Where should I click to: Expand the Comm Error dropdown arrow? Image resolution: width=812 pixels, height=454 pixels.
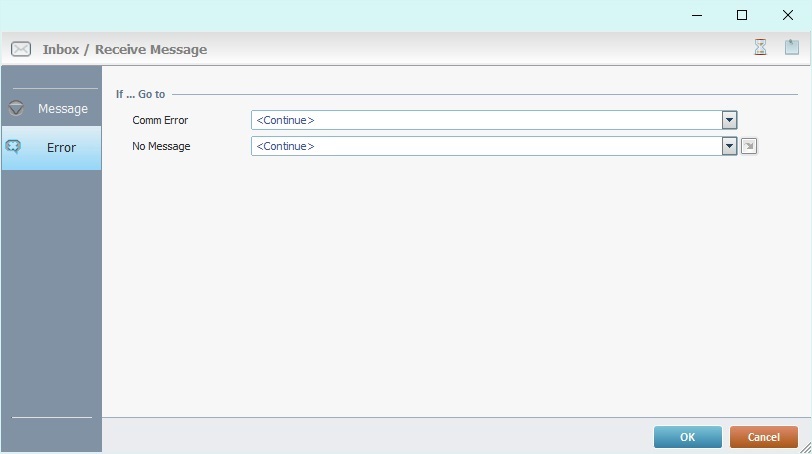[729, 120]
